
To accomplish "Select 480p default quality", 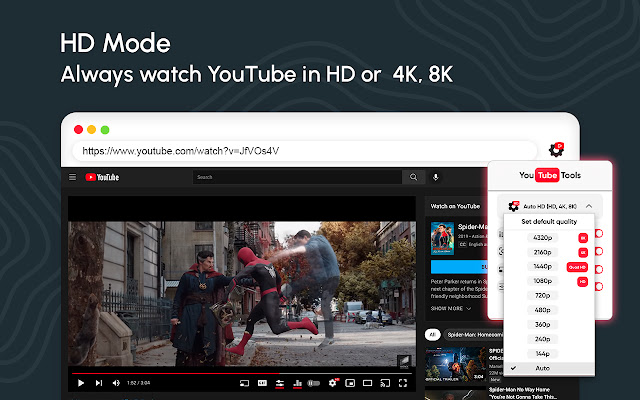I will click(x=542, y=310).
